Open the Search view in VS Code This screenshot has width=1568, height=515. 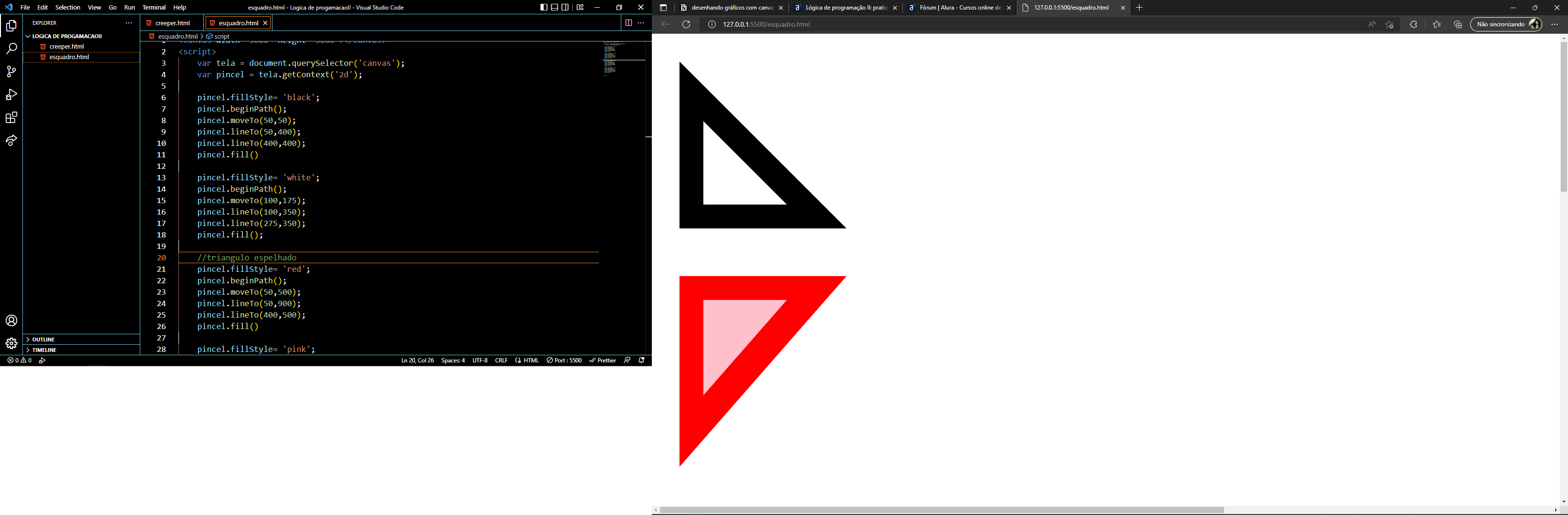11,49
